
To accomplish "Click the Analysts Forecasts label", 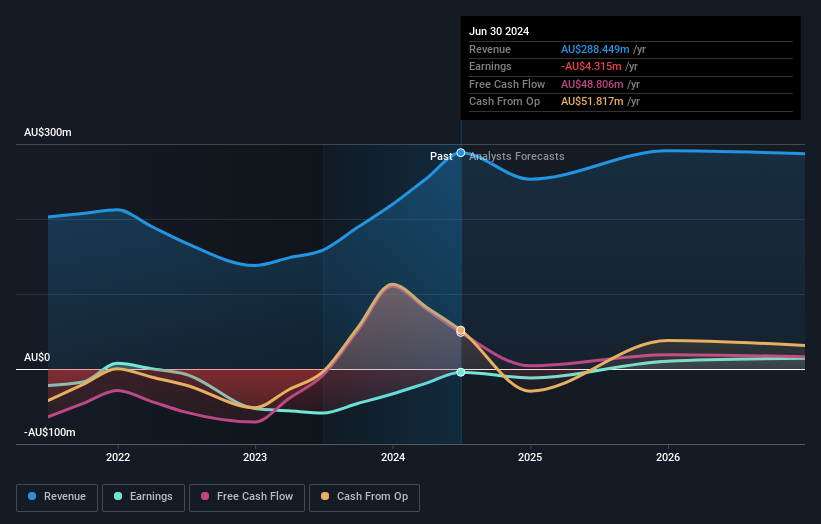I will pos(517,156).
